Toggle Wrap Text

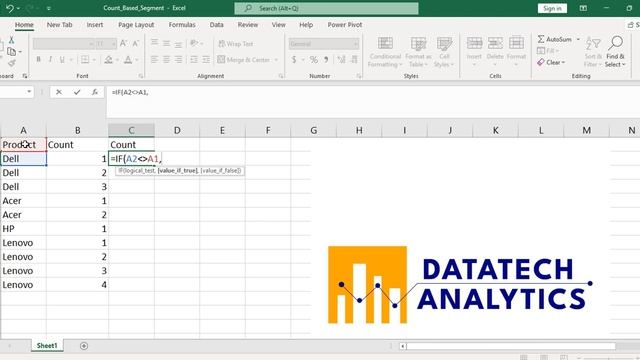[x=236, y=44]
